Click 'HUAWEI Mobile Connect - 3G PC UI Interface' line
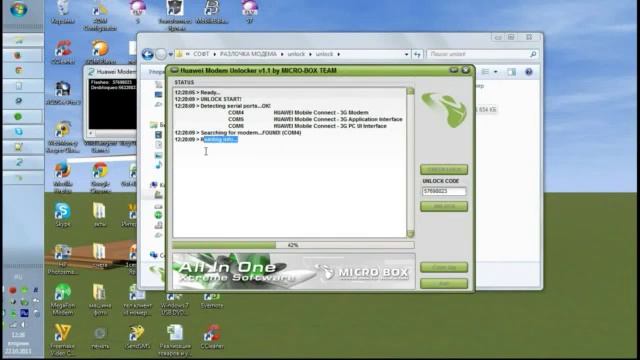 pos(330,126)
